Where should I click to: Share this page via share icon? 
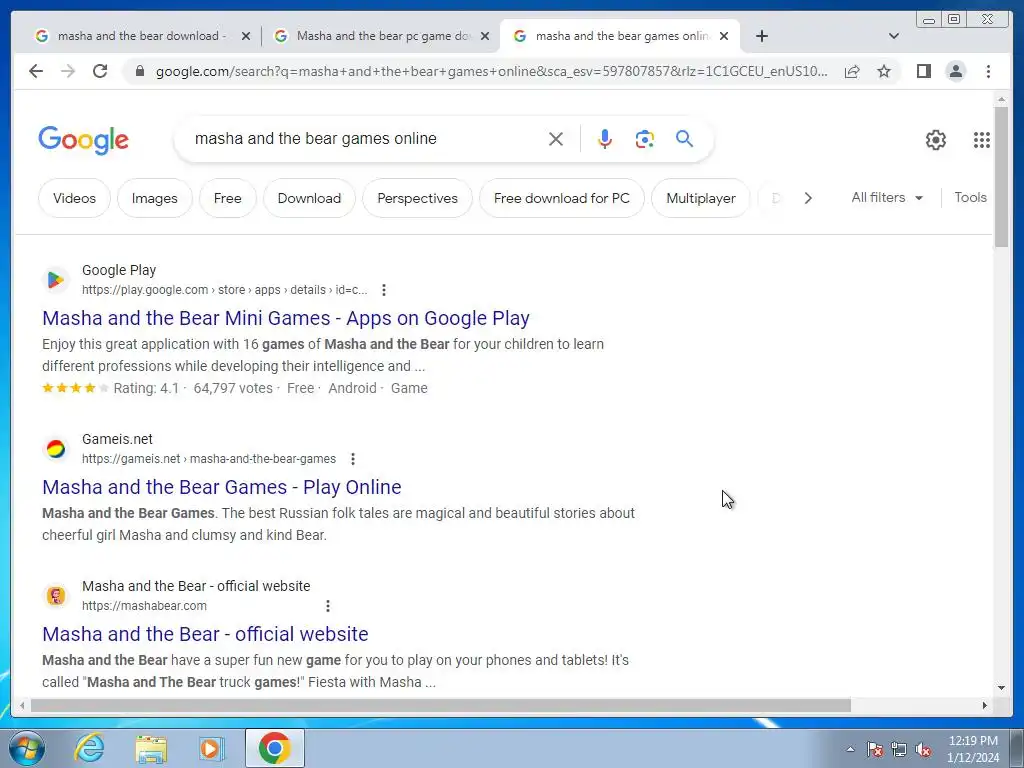pos(852,71)
